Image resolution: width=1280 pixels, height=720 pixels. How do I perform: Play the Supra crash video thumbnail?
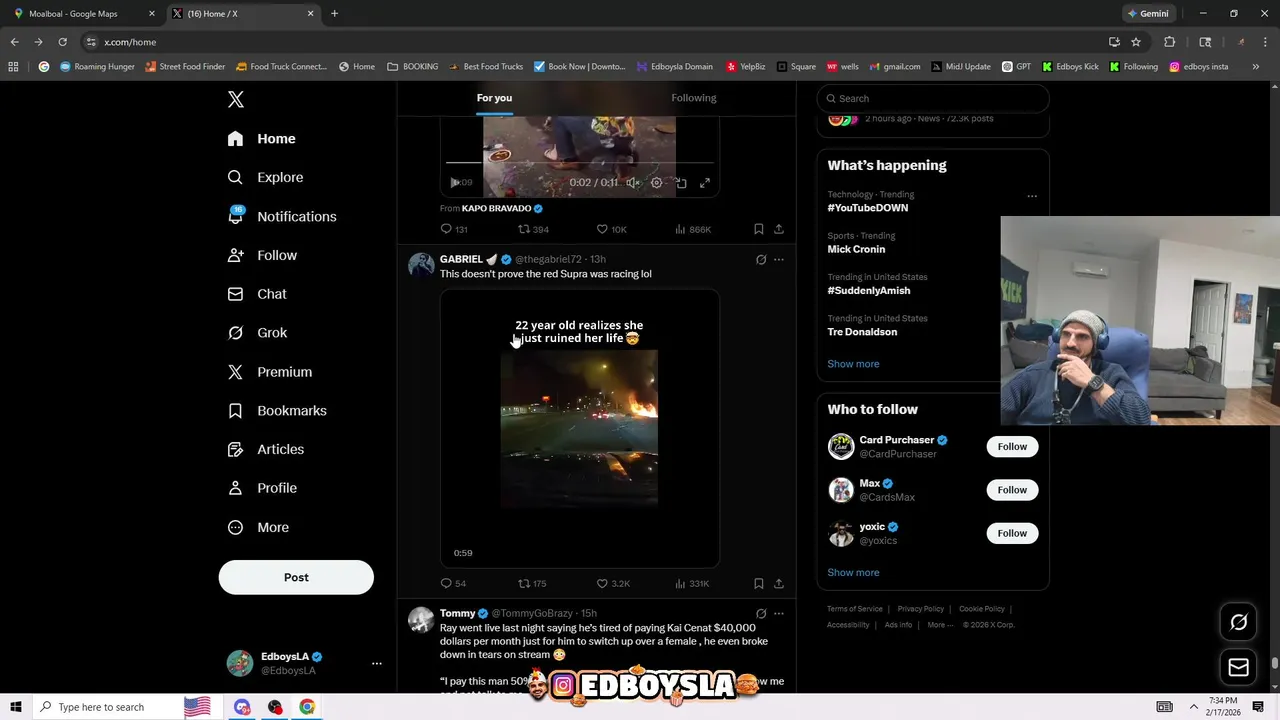[580, 428]
